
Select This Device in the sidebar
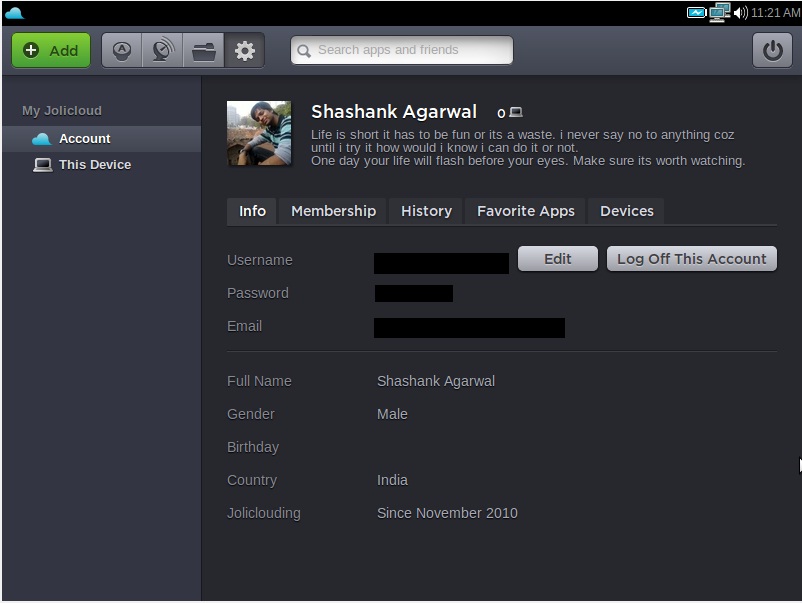click(x=102, y=165)
